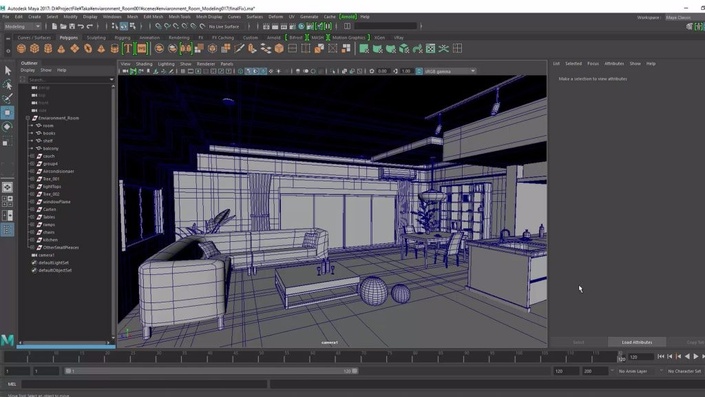Click the play forward button

[x=696, y=357]
